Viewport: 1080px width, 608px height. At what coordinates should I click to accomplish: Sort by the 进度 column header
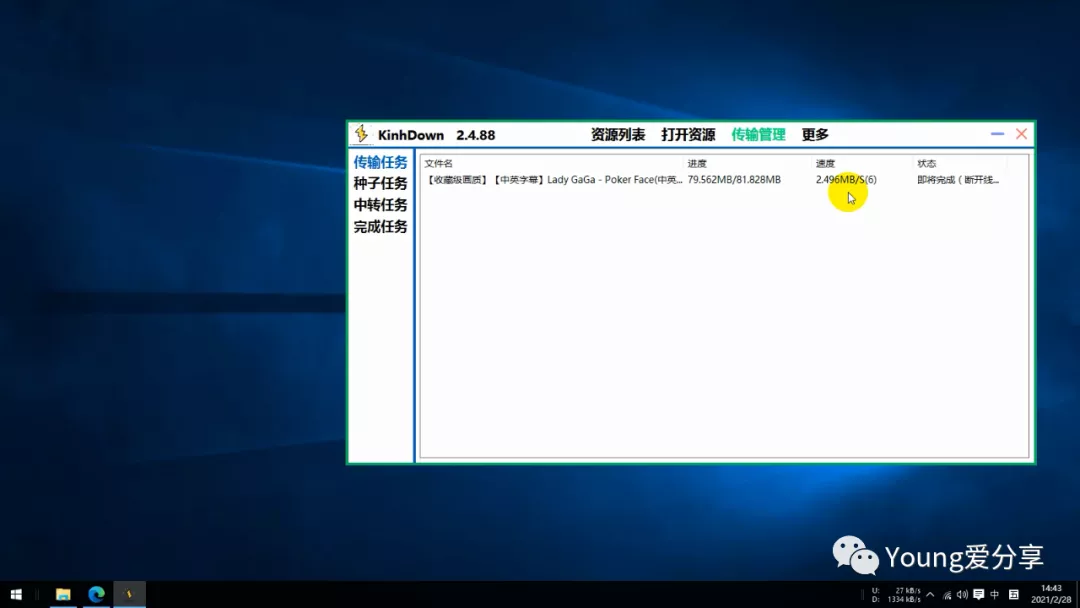(x=697, y=164)
